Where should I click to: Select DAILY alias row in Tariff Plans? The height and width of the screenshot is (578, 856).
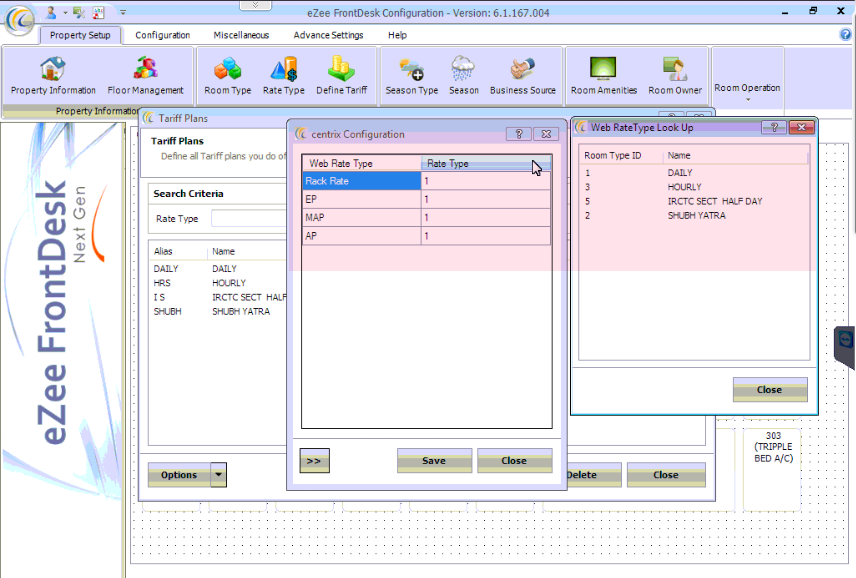click(x=218, y=269)
